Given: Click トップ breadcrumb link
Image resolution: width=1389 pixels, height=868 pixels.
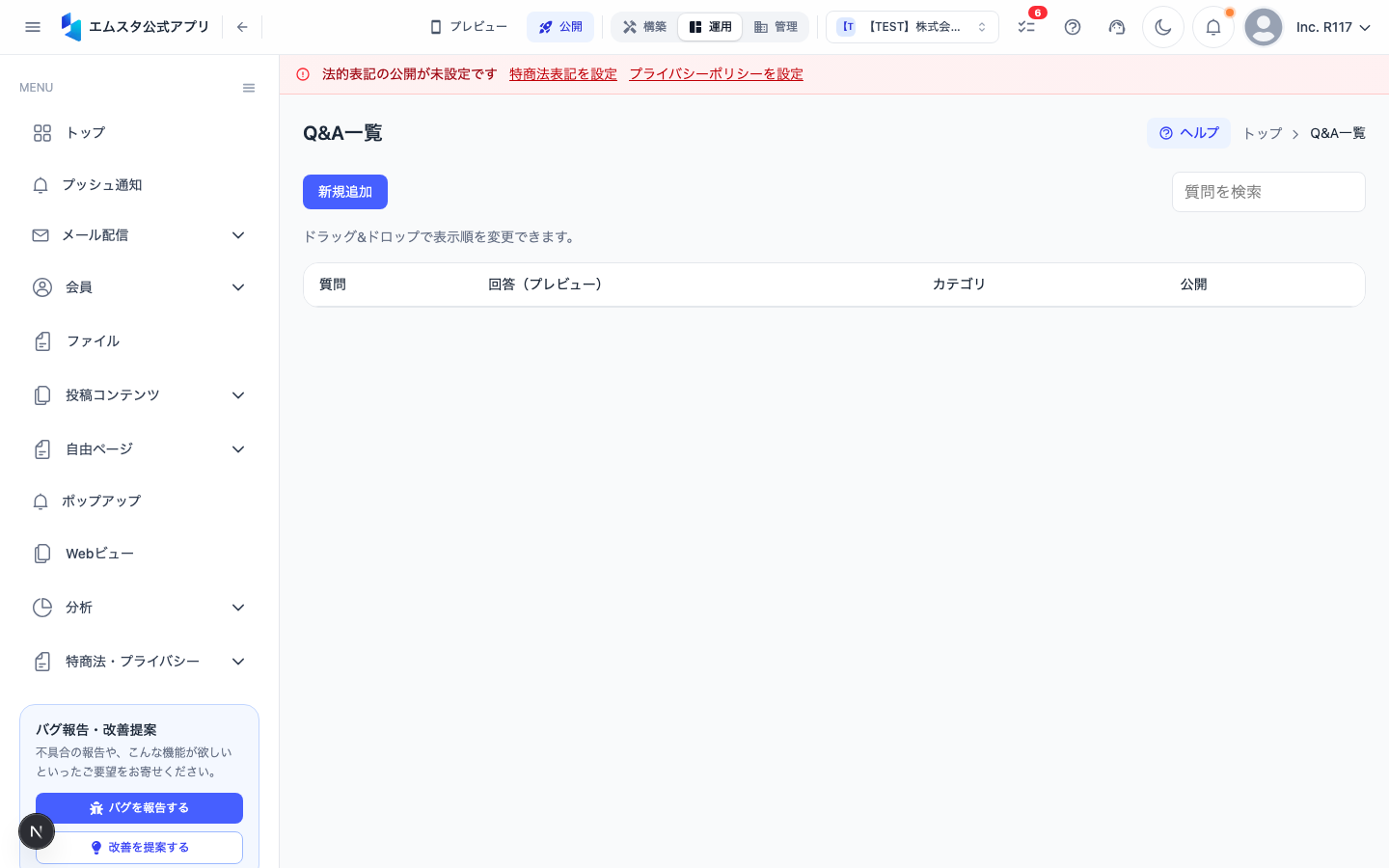Looking at the screenshot, I should coord(1263,133).
